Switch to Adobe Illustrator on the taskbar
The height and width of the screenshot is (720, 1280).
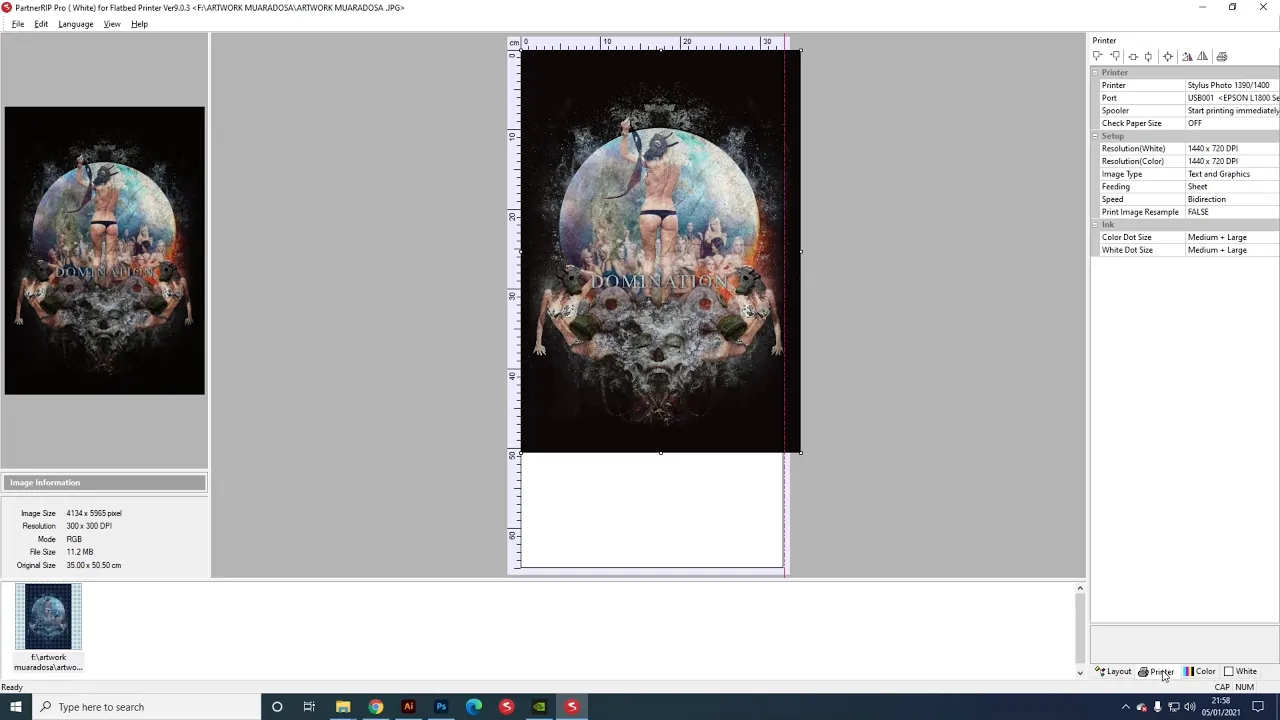(x=408, y=707)
